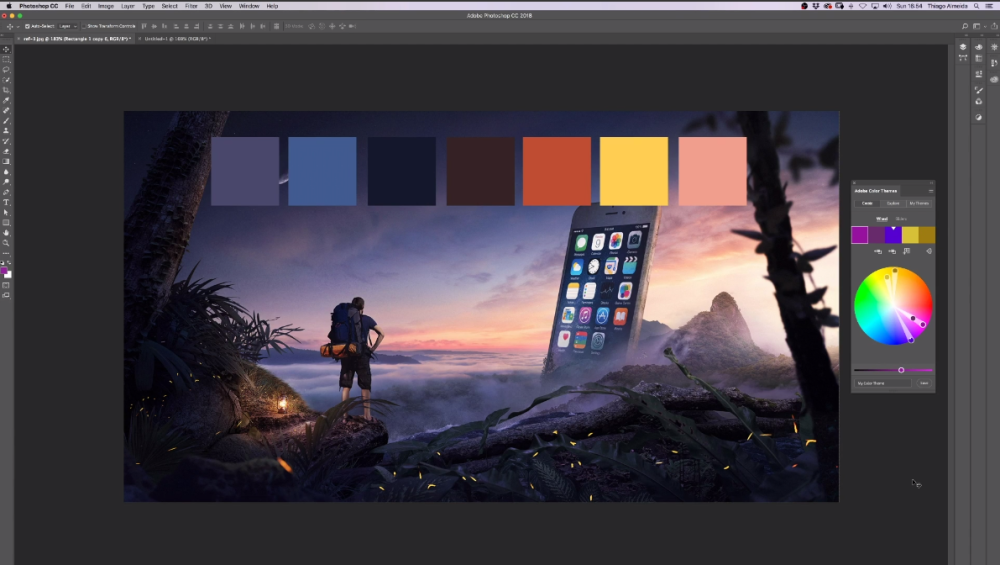This screenshot has width=1000, height=565.
Task: Select the Rectangle shape tool
Action: (6, 223)
